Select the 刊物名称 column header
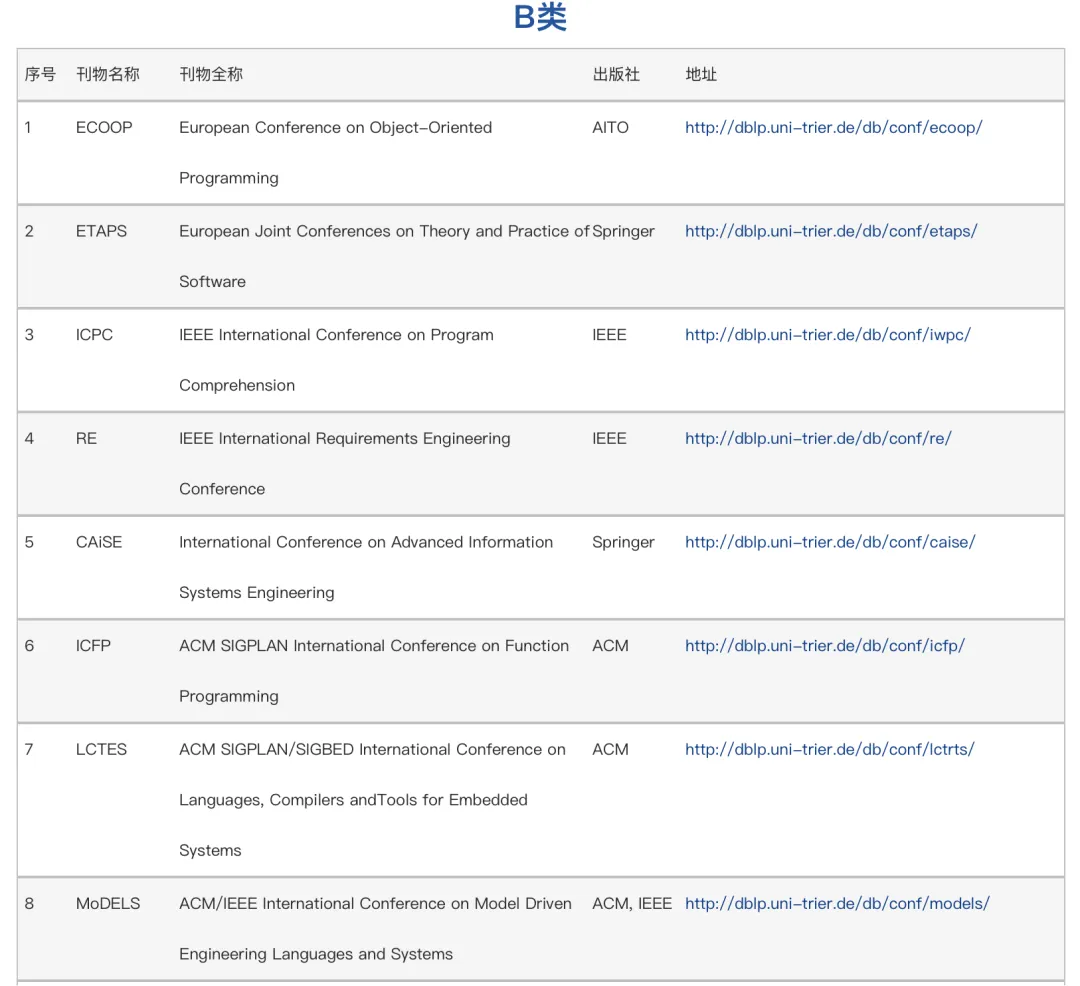The width and height of the screenshot is (1080, 986). click(107, 74)
